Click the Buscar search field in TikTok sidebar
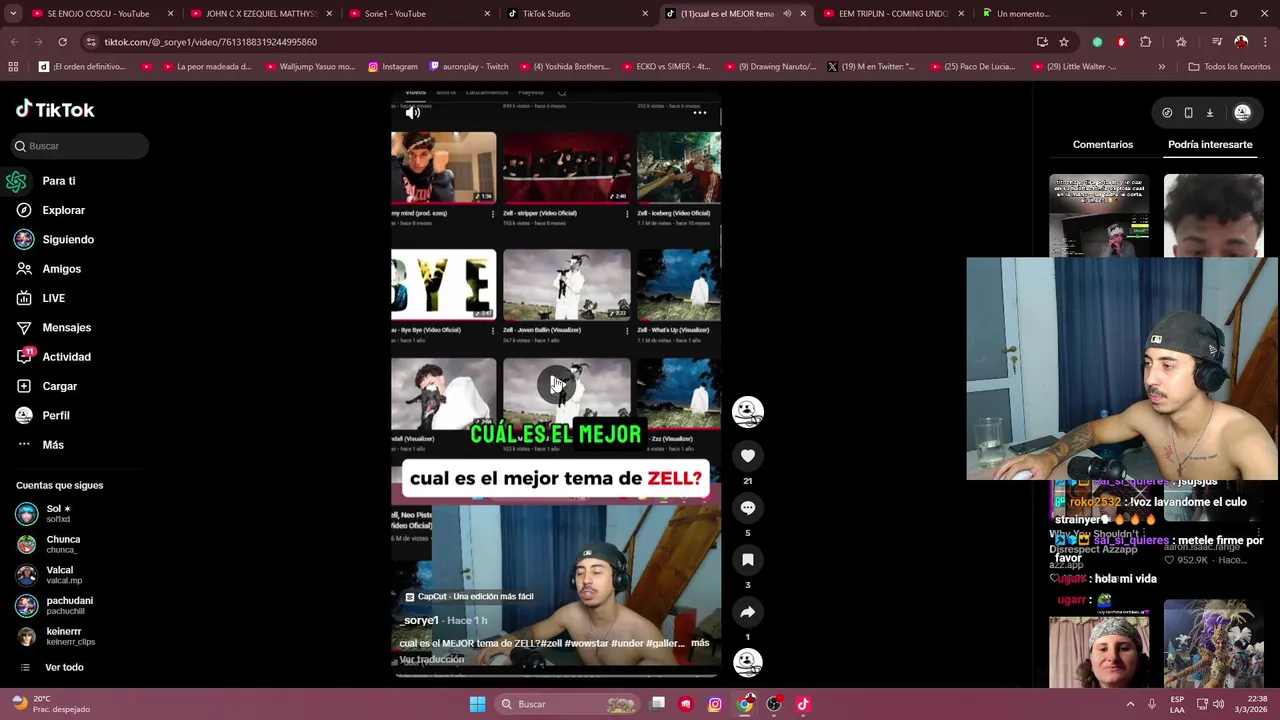The height and width of the screenshot is (720, 1280). point(80,146)
